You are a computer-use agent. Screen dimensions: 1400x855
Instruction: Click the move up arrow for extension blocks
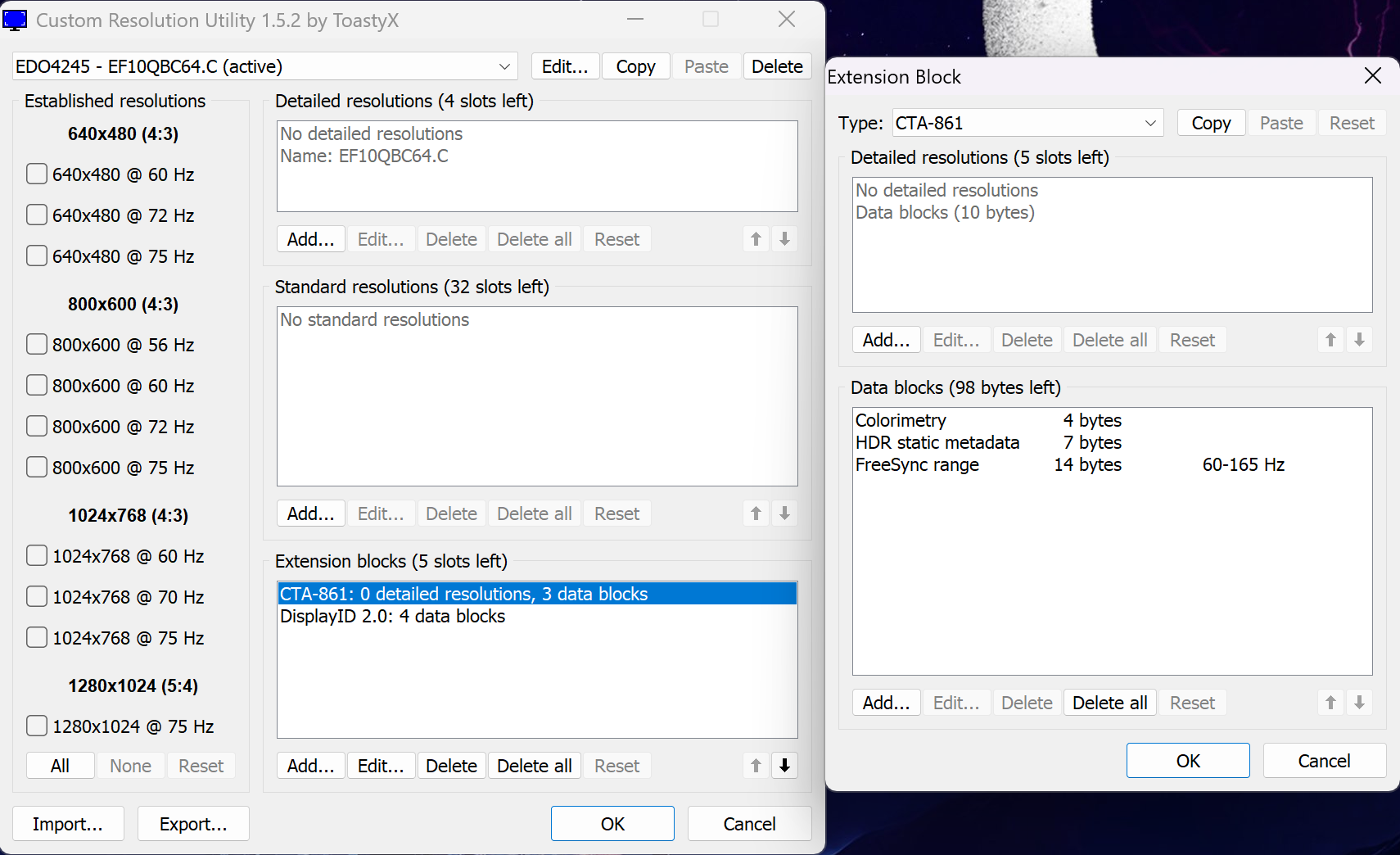[x=756, y=766]
